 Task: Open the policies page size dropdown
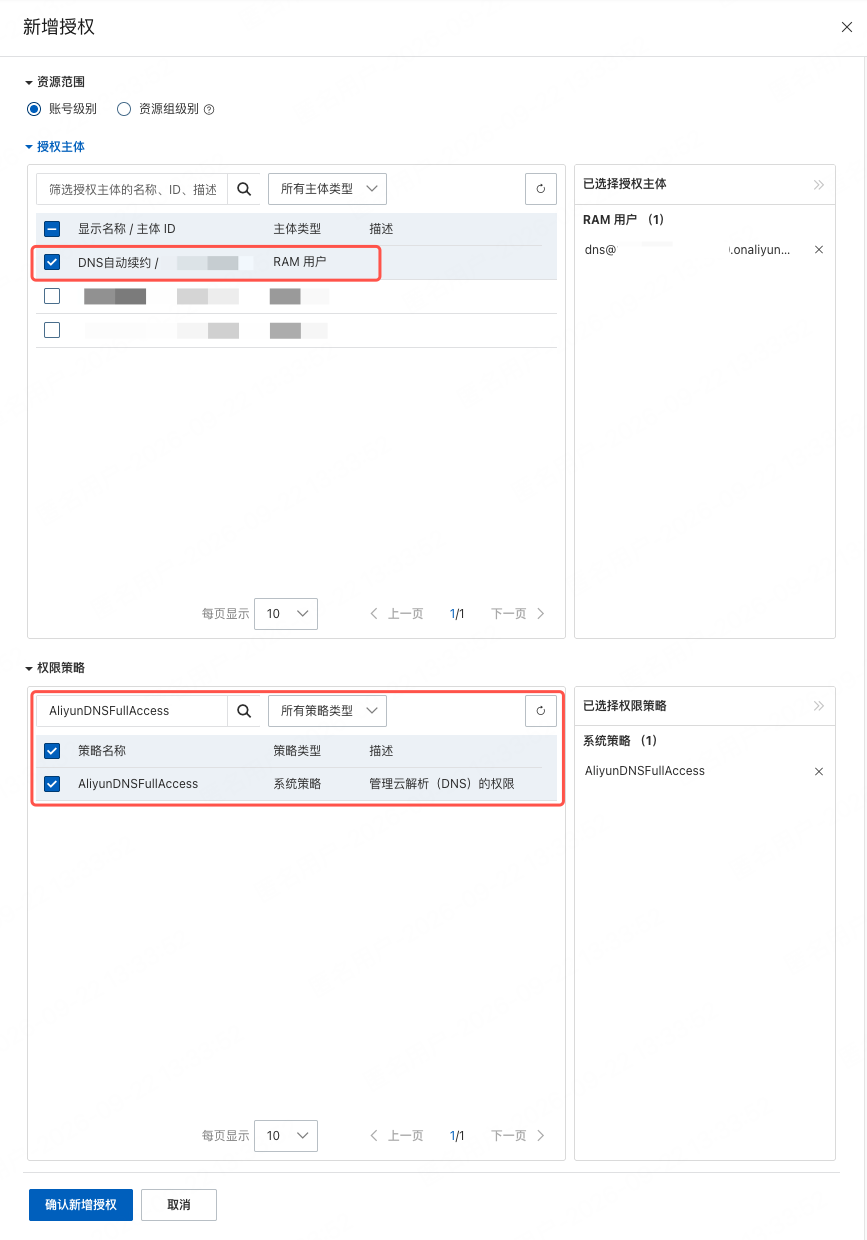click(286, 1136)
